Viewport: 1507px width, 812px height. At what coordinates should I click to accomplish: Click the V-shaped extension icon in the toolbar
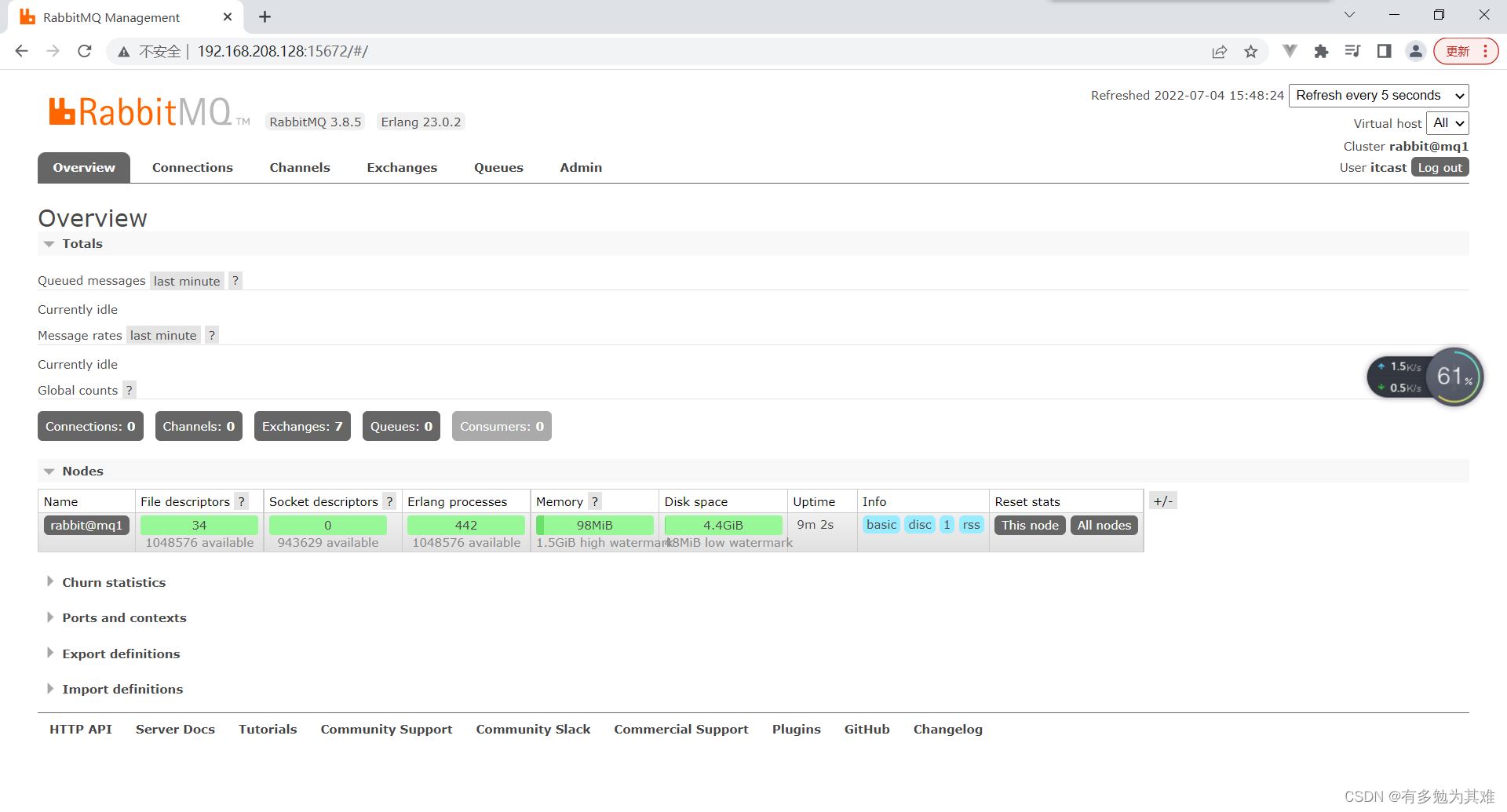point(1290,51)
